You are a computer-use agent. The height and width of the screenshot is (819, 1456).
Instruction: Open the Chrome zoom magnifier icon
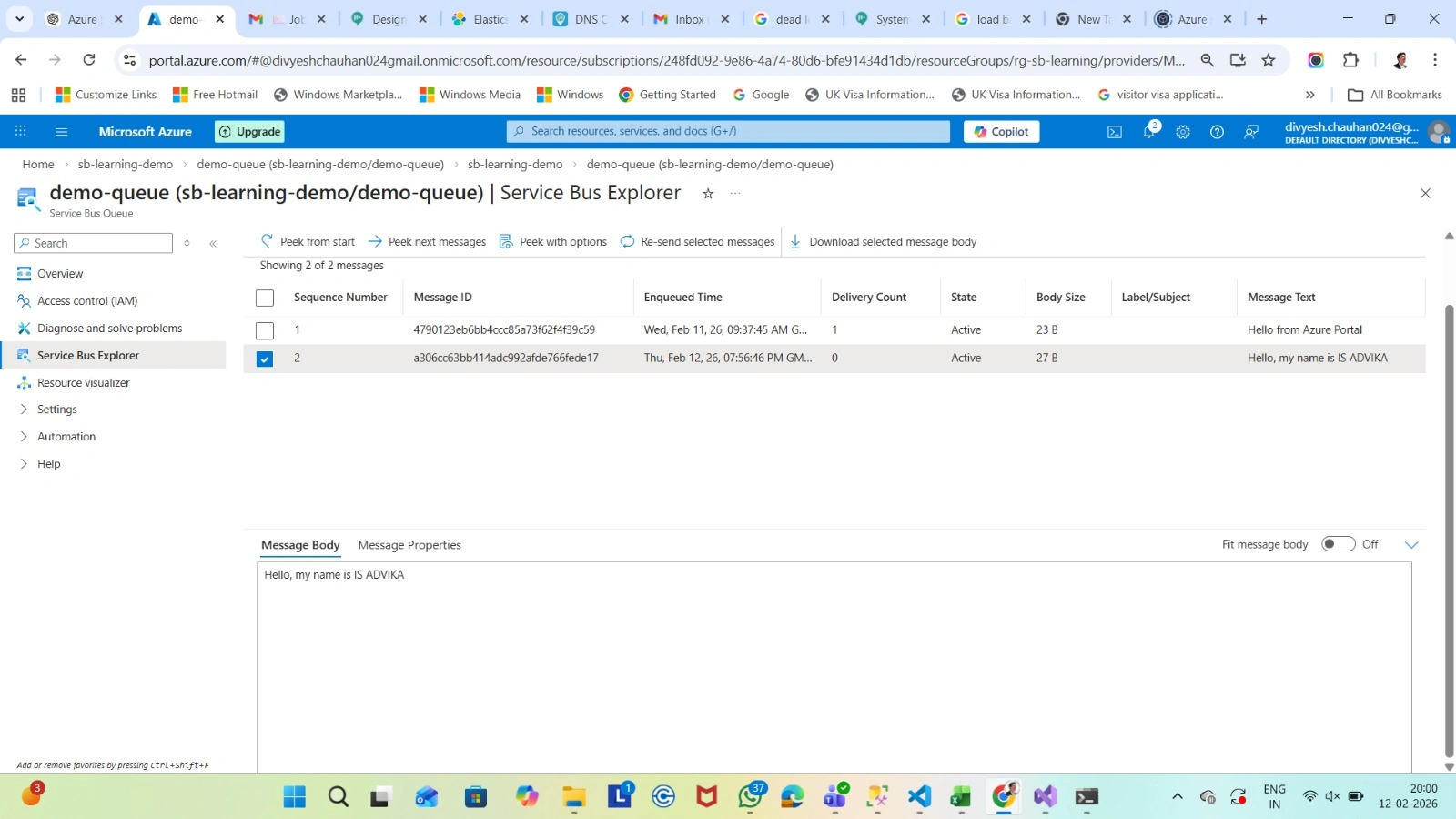1208,60
